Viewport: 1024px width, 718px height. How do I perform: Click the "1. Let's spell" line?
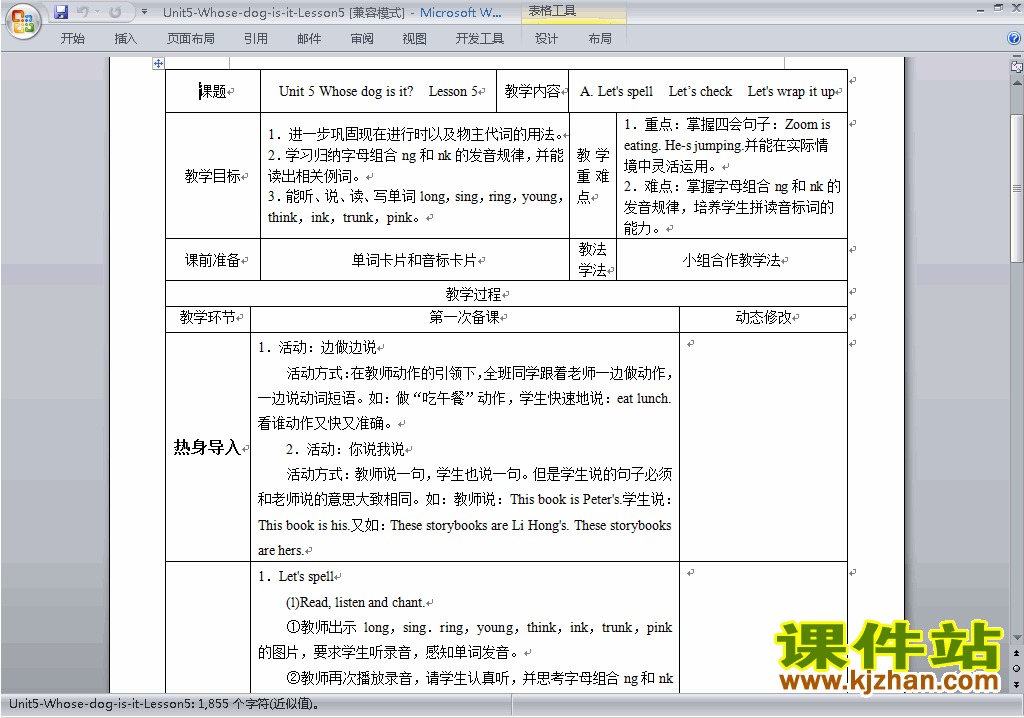pos(296,576)
